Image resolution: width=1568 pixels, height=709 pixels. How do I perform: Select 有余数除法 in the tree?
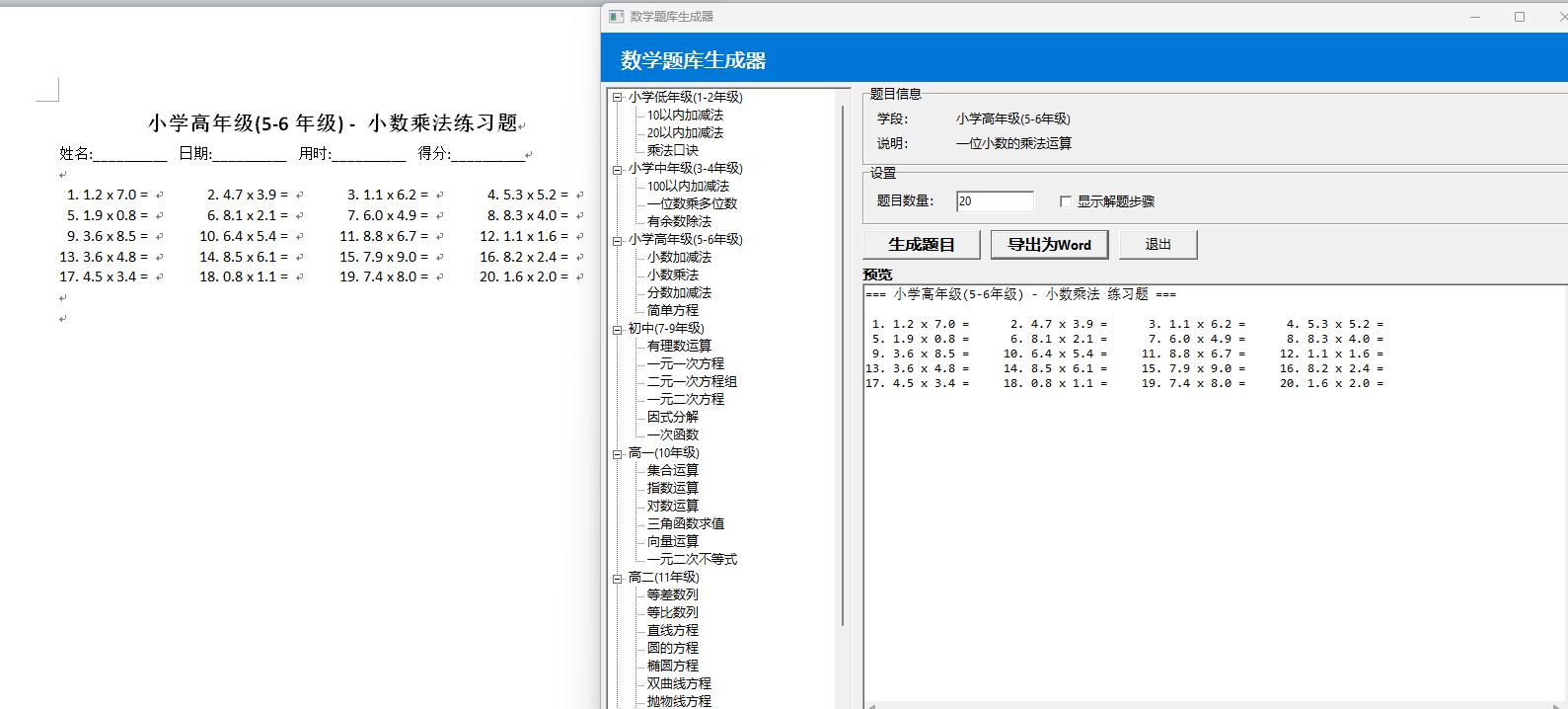679,222
